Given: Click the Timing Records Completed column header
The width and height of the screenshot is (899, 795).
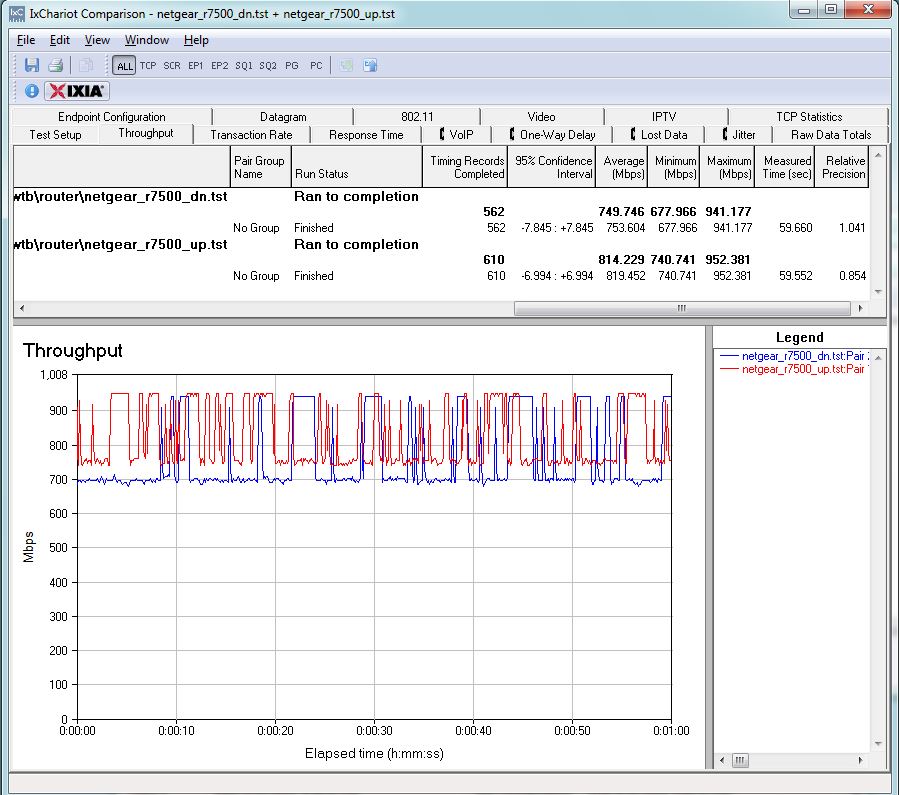Looking at the screenshot, I should 464,167.
